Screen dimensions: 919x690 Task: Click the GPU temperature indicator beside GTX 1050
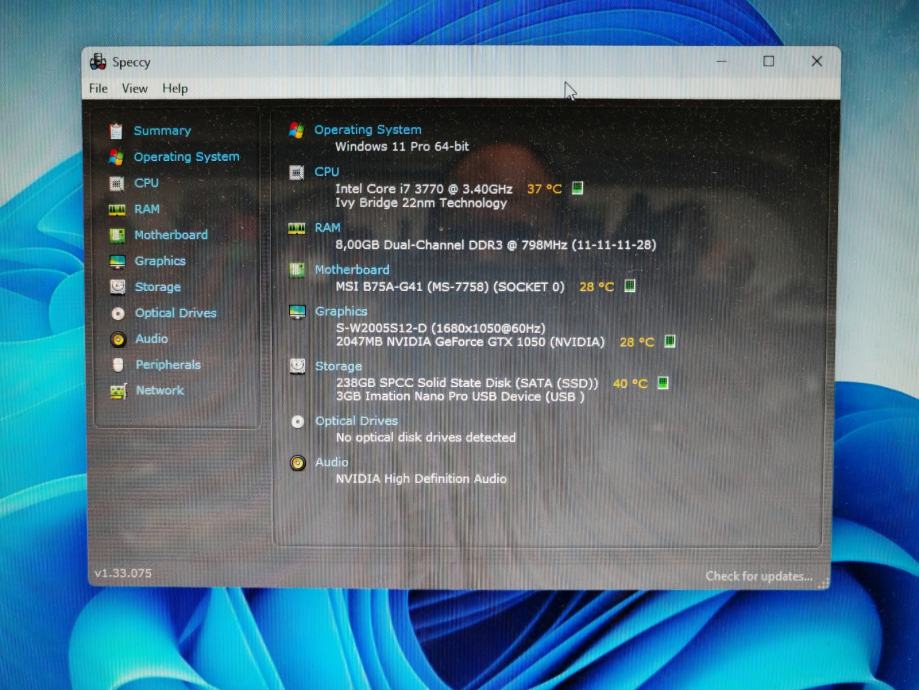669,341
